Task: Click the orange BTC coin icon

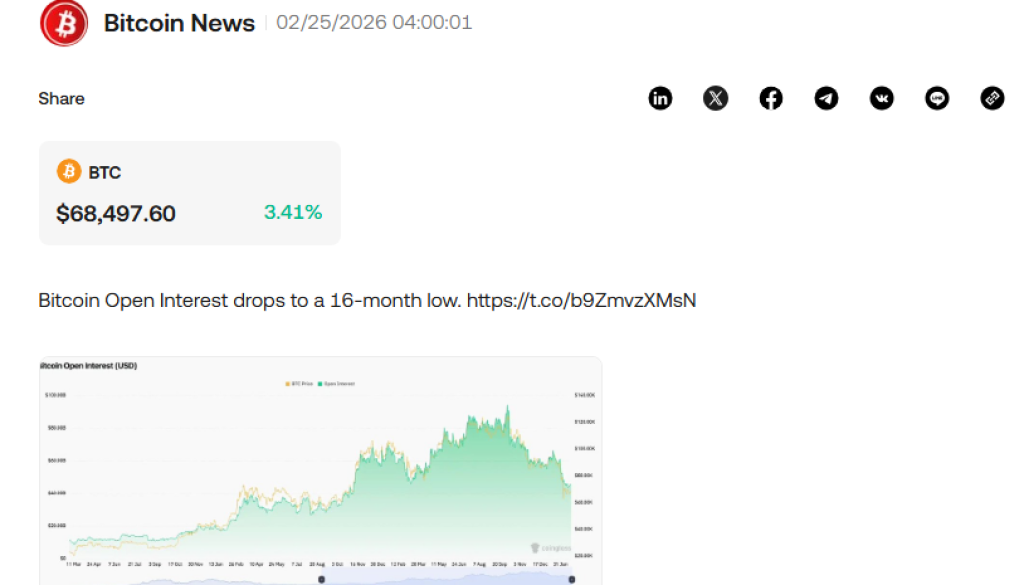Action: click(x=68, y=171)
